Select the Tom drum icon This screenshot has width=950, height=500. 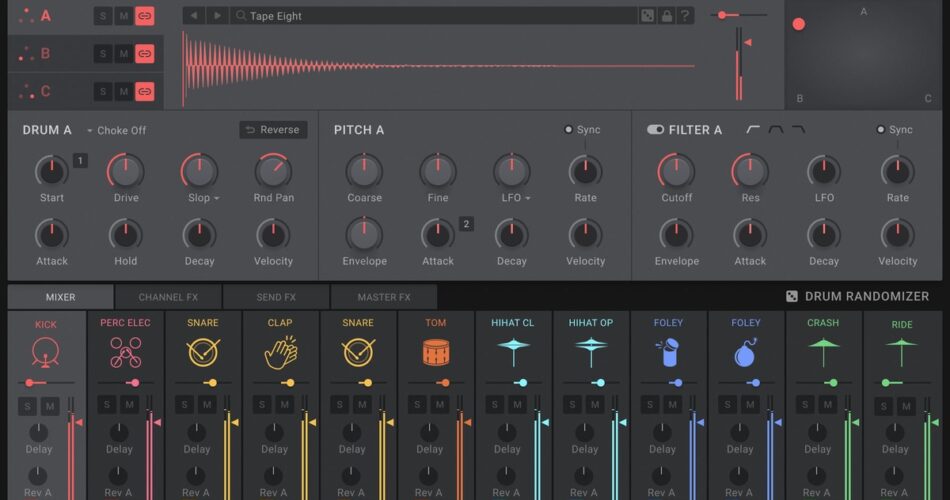tap(436, 353)
